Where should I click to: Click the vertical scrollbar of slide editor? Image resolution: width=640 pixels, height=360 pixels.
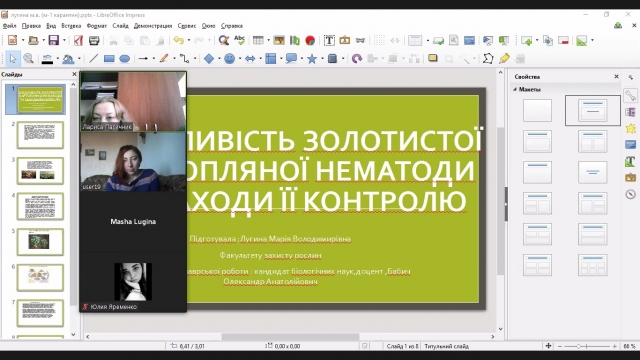(x=500, y=201)
